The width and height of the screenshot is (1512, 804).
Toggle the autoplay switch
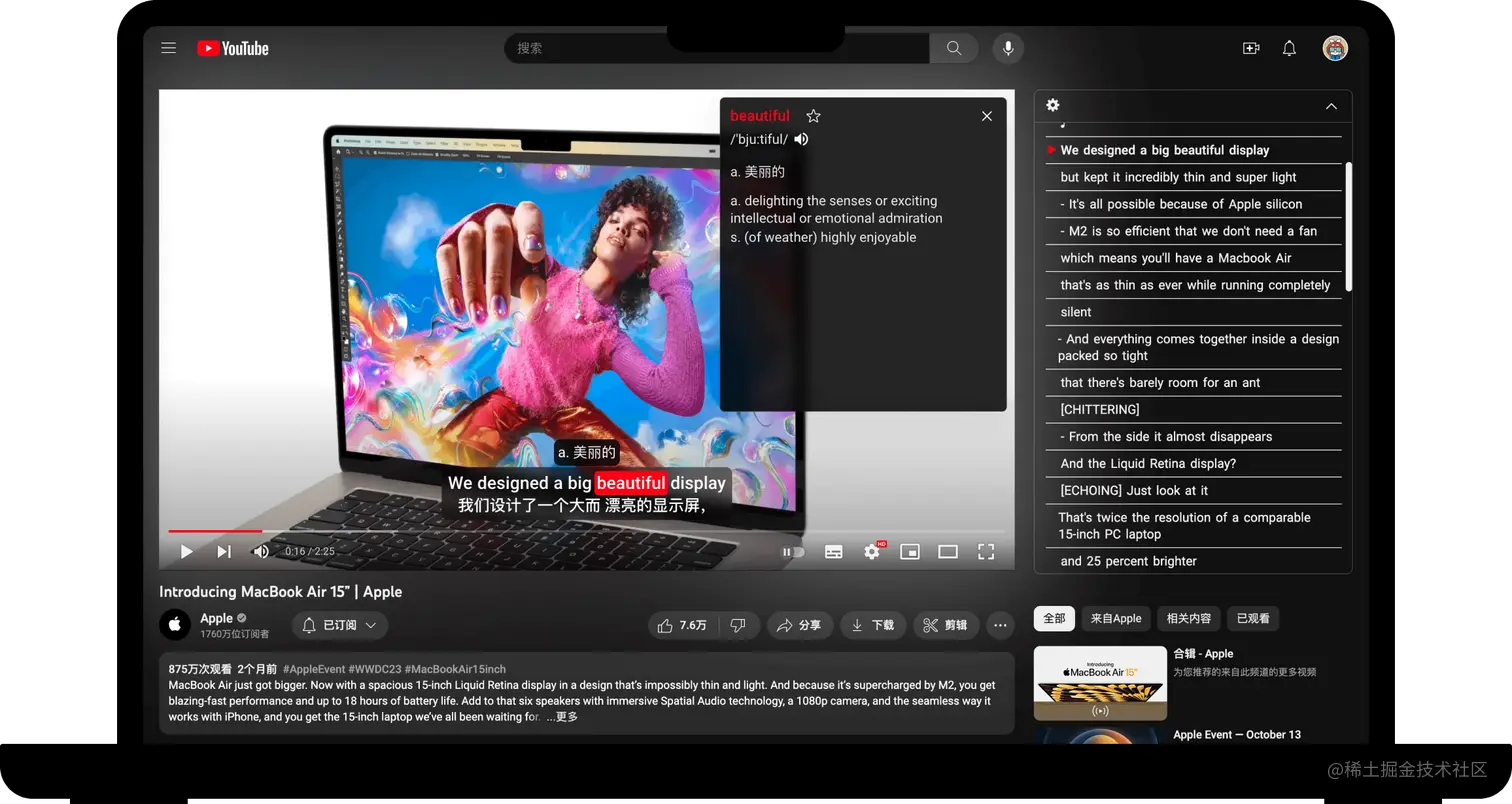tap(793, 551)
